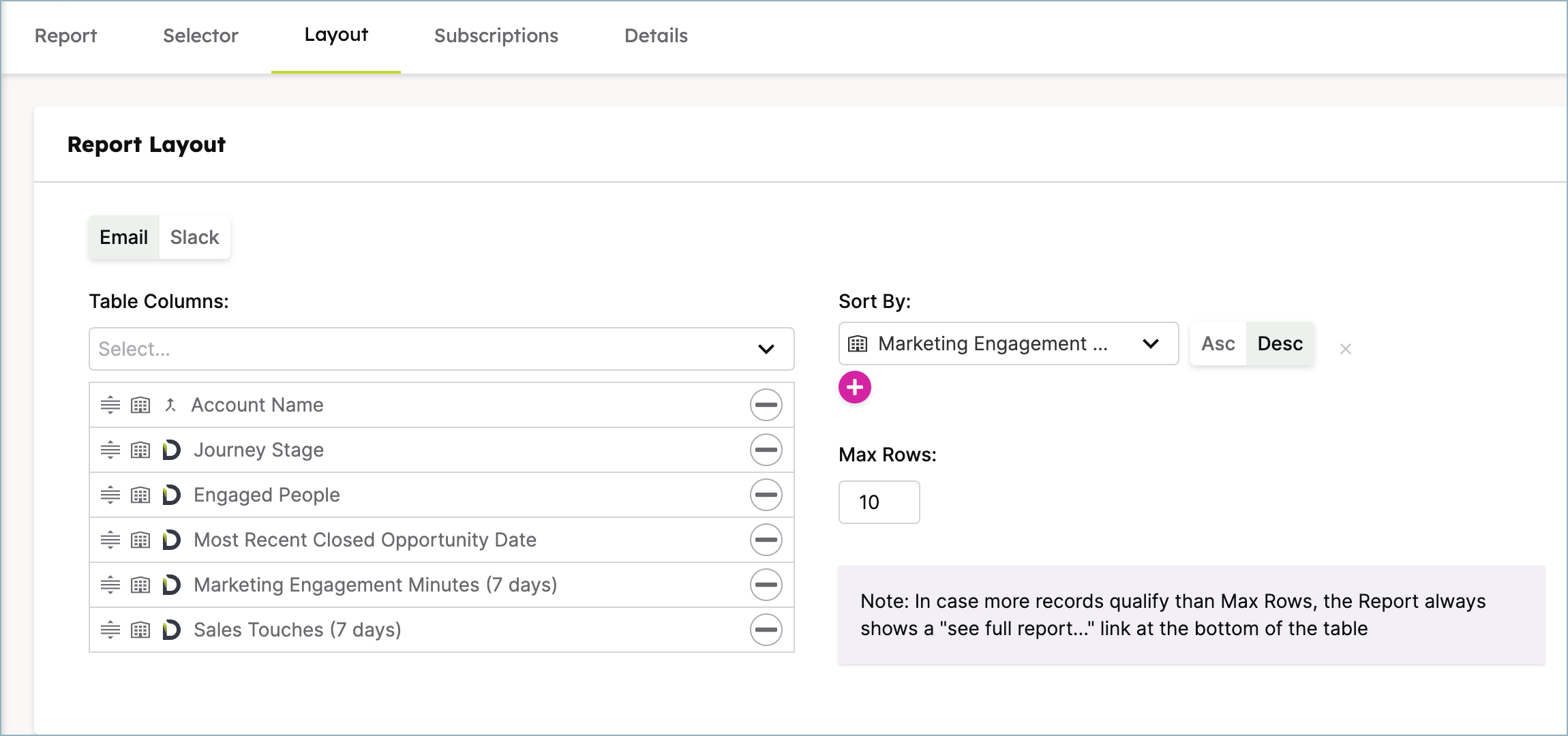Click 'Account Name' column label
The width and height of the screenshot is (1568, 736).
click(257, 405)
